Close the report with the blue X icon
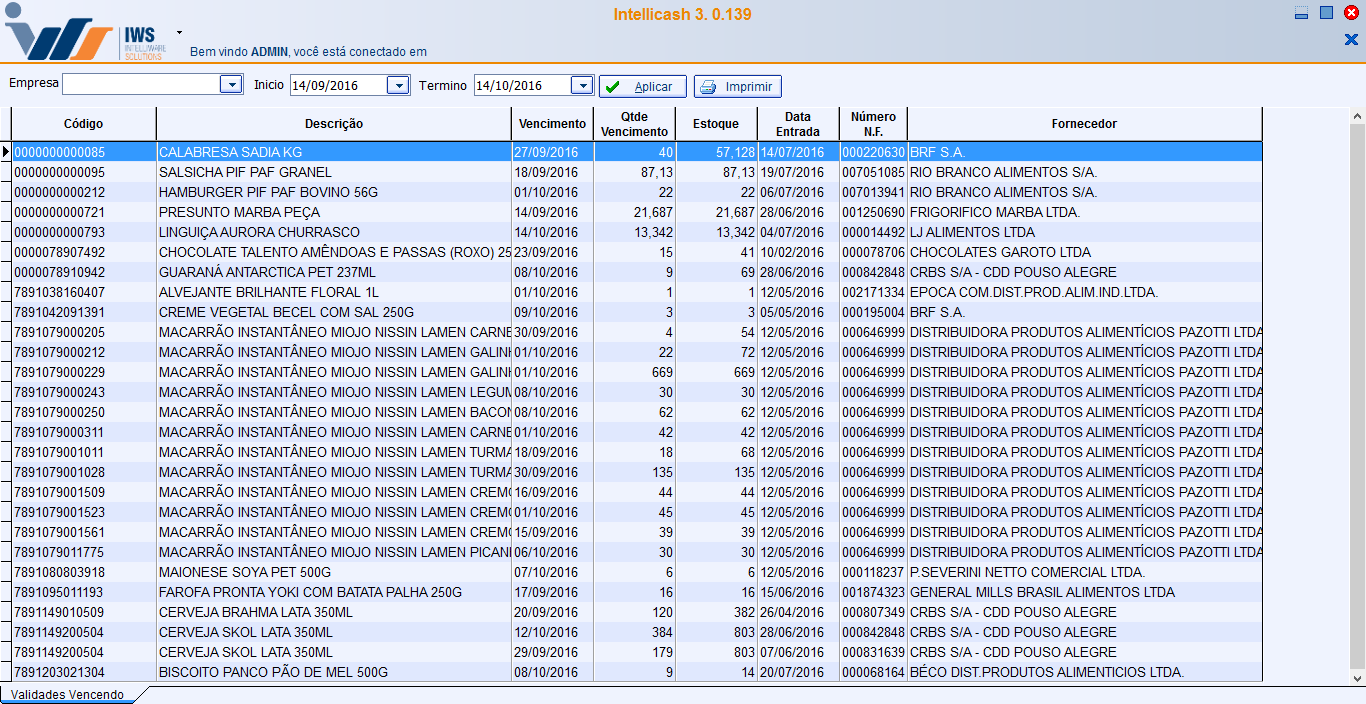Image resolution: width=1366 pixels, height=704 pixels. pos(1351,40)
